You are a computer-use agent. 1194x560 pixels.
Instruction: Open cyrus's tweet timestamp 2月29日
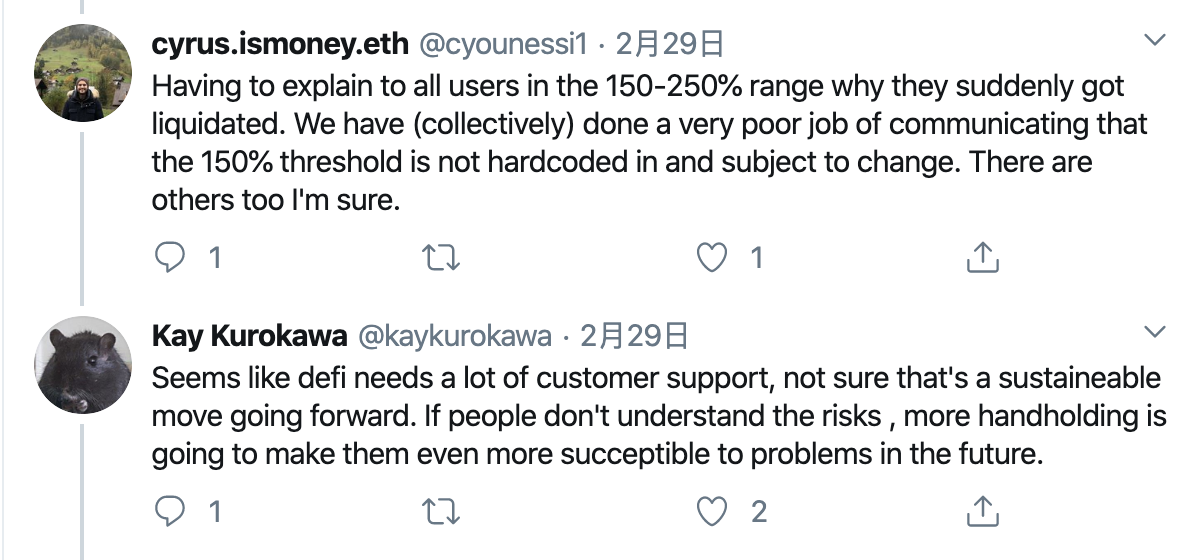[669, 45]
